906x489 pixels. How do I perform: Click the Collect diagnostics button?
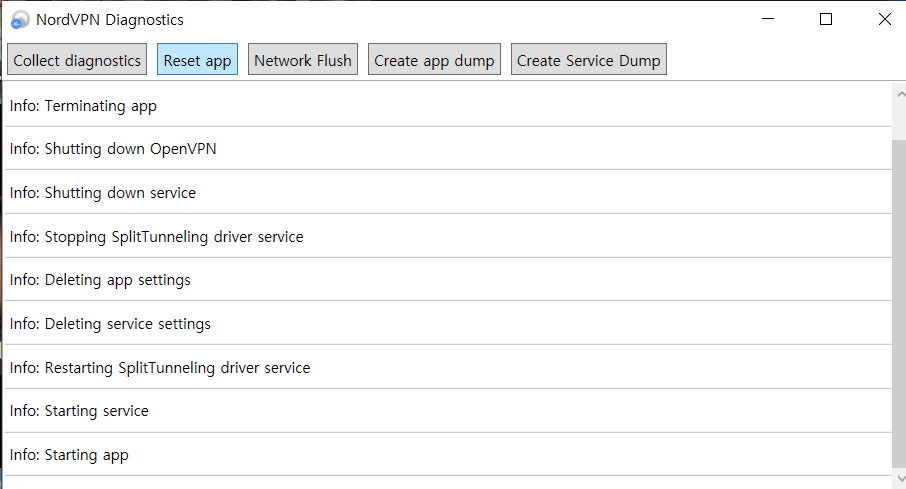77,60
